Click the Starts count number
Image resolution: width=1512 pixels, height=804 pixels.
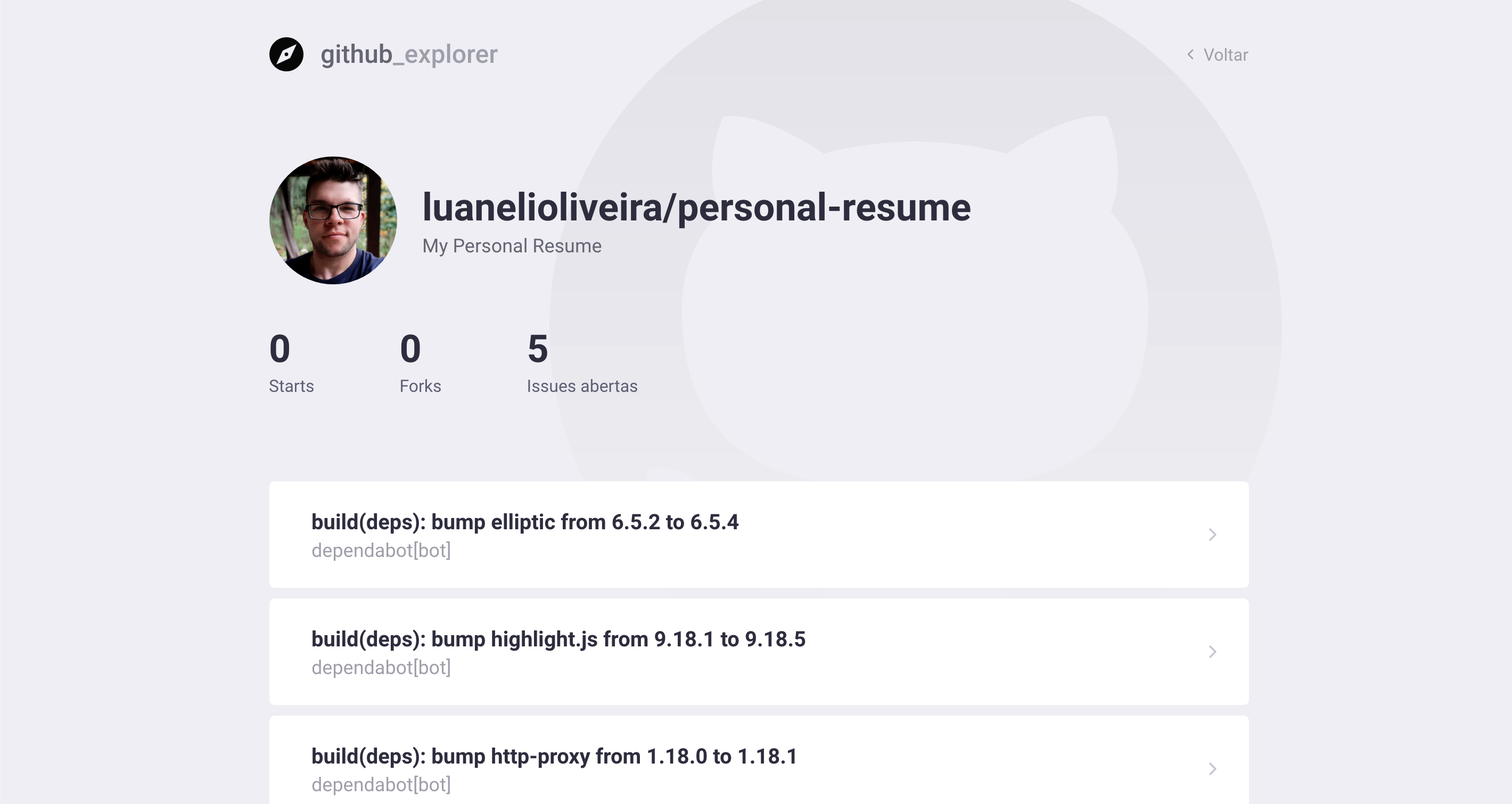click(280, 349)
